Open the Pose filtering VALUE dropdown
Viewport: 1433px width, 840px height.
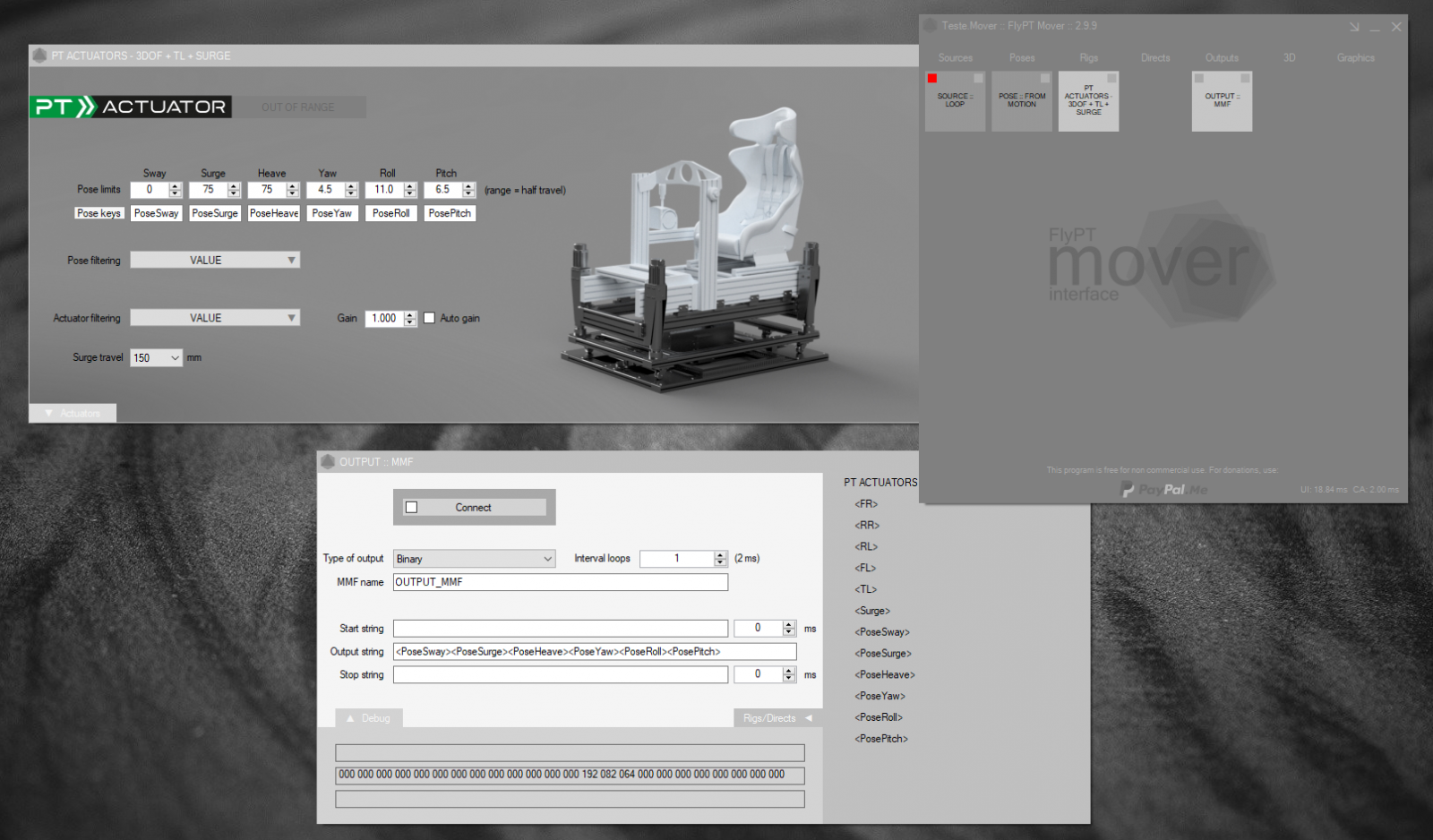(x=215, y=260)
